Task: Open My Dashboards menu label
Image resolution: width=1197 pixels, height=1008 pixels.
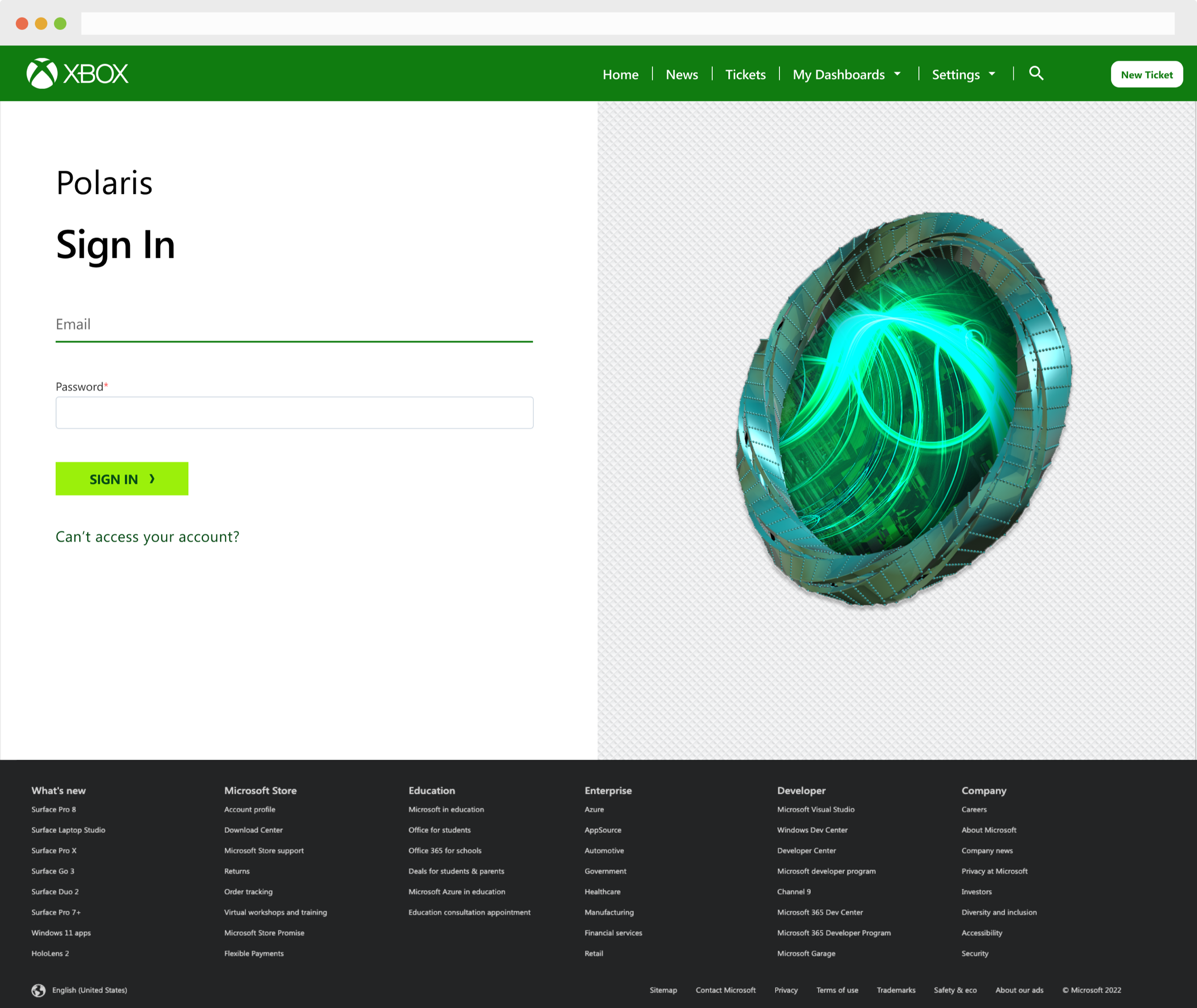Action: pyautogui.click(x=838, y=74)
